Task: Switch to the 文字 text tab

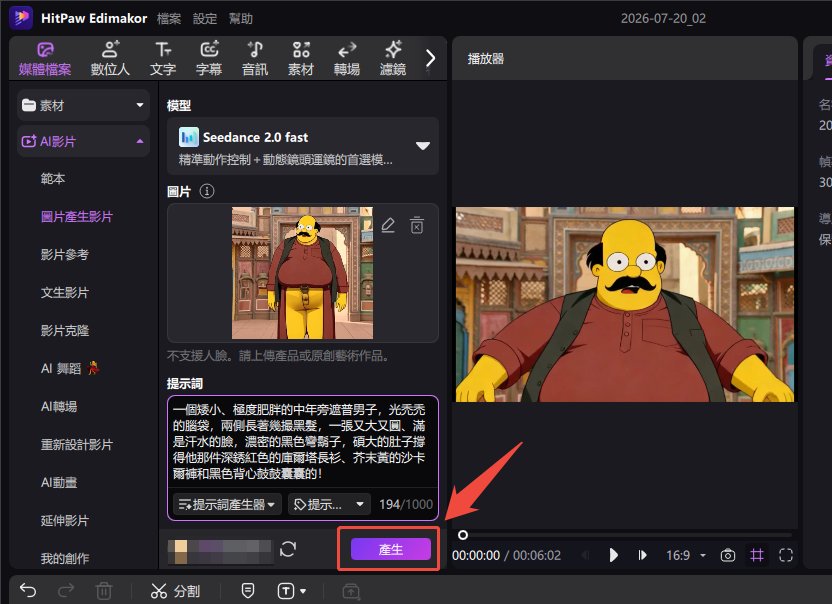Action: [x=162, y=59]
